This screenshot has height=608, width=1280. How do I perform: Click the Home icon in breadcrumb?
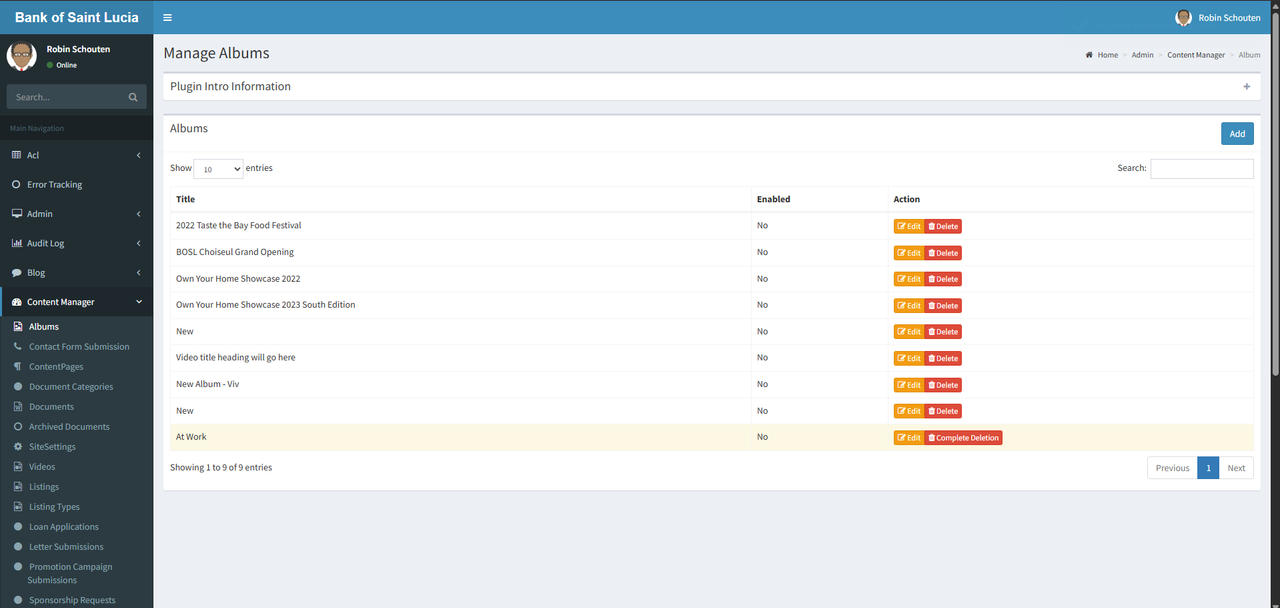[1089, 55]
